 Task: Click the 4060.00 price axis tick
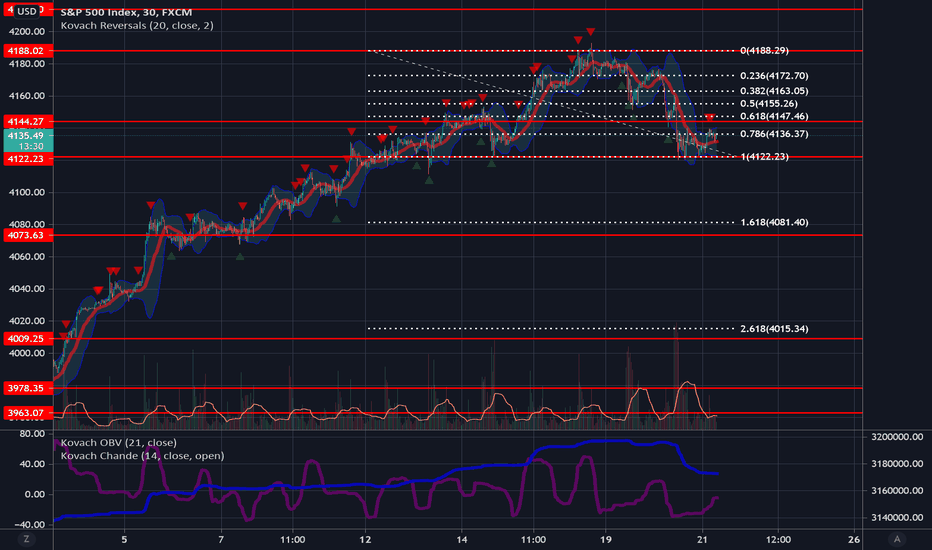(27, 257)
